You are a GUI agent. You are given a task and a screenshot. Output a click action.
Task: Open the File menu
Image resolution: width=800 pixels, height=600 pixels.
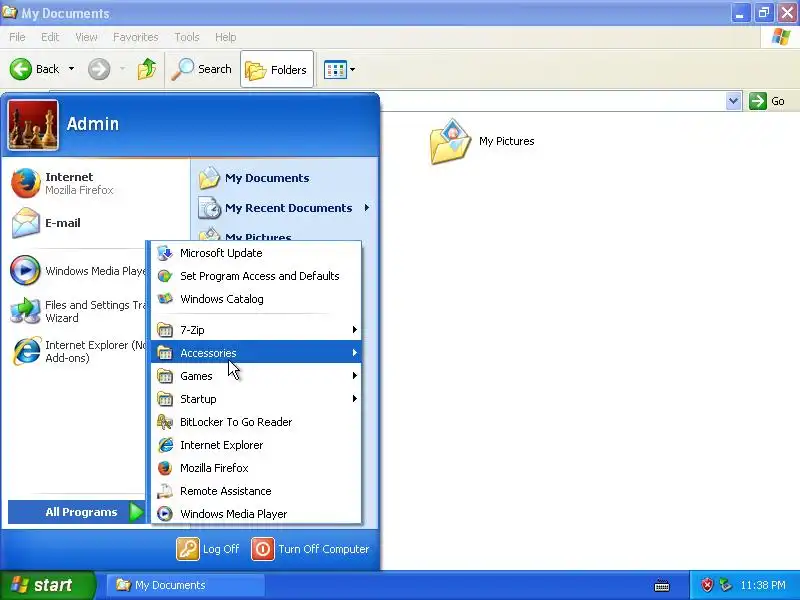click(17, 37)
